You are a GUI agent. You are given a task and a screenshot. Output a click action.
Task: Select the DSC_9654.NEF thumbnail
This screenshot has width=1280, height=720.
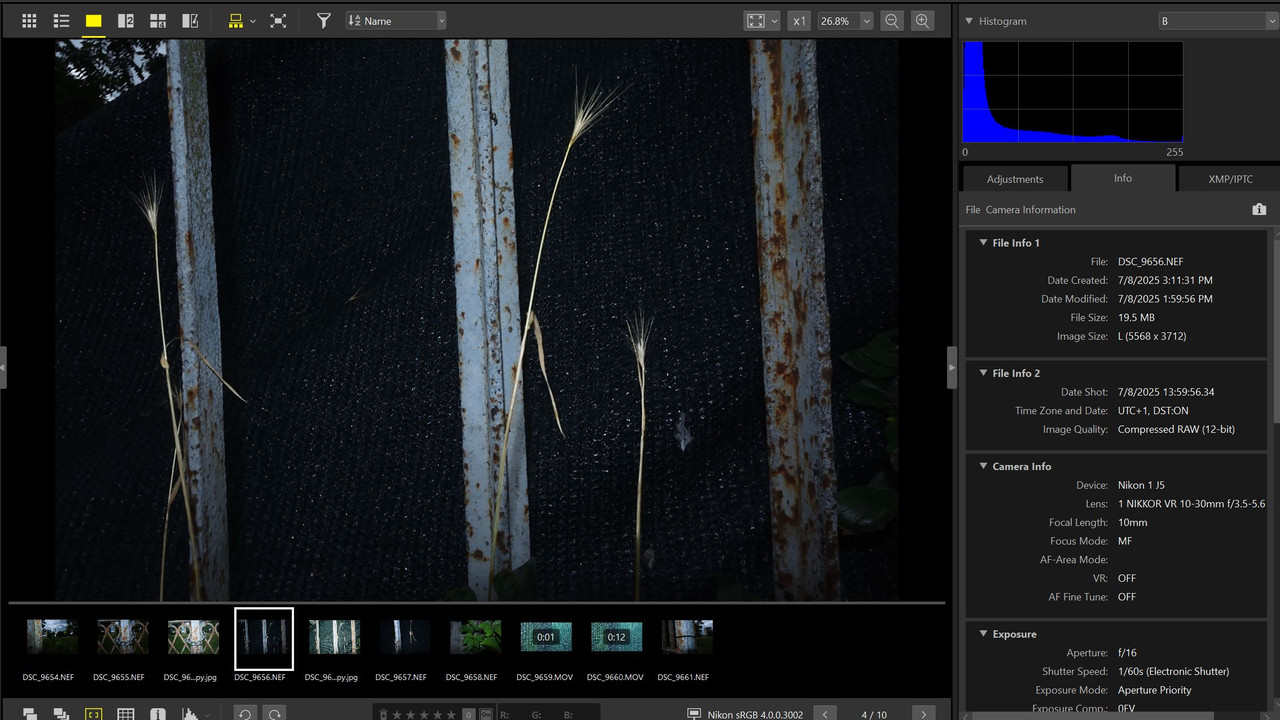(52, 637)
